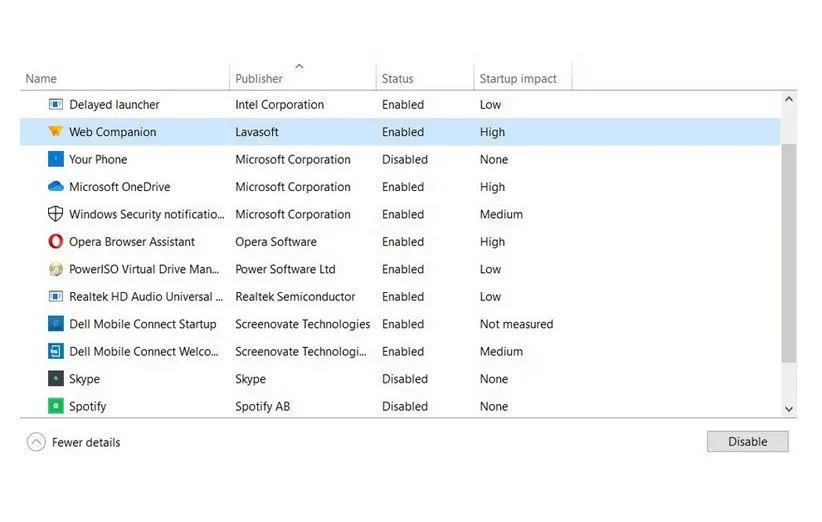Select the Opera Browser Assistant icon
Viewport: 822px width, 522px height.
click(56, 242)
